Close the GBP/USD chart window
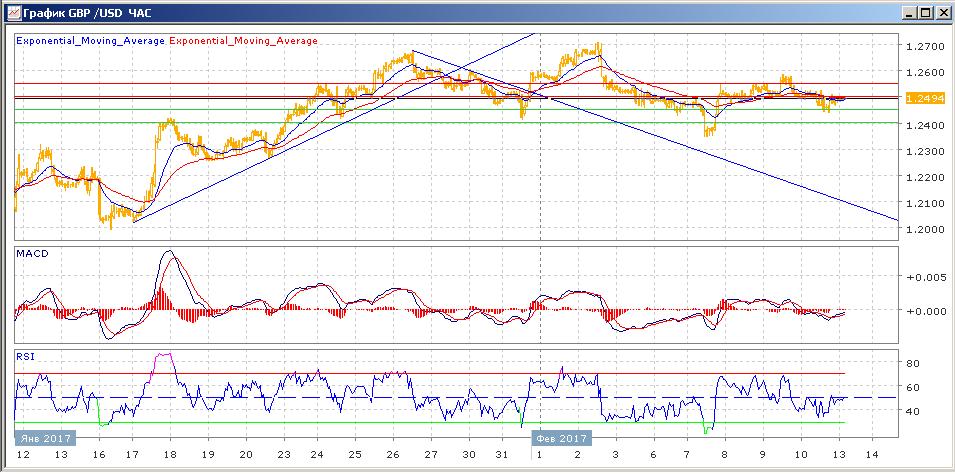 [x=942, y=12]
